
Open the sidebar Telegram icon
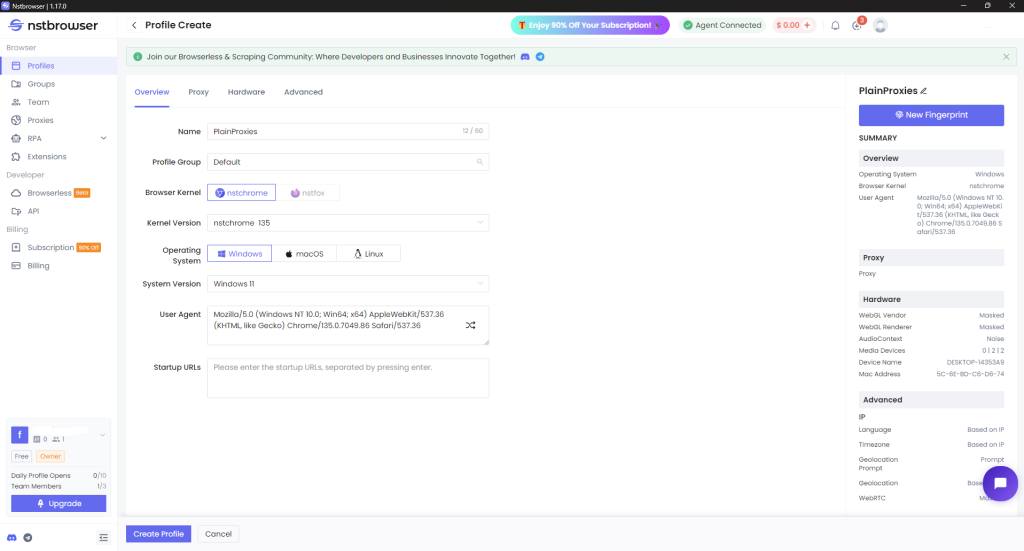(28, 538)
